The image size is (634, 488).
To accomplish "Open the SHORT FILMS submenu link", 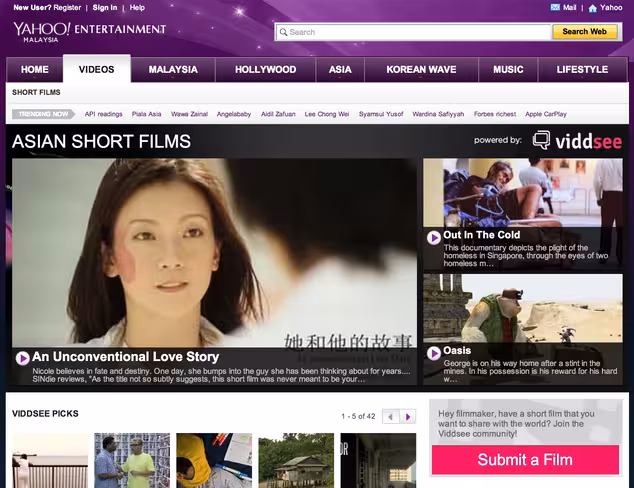I will click(36, 93).
